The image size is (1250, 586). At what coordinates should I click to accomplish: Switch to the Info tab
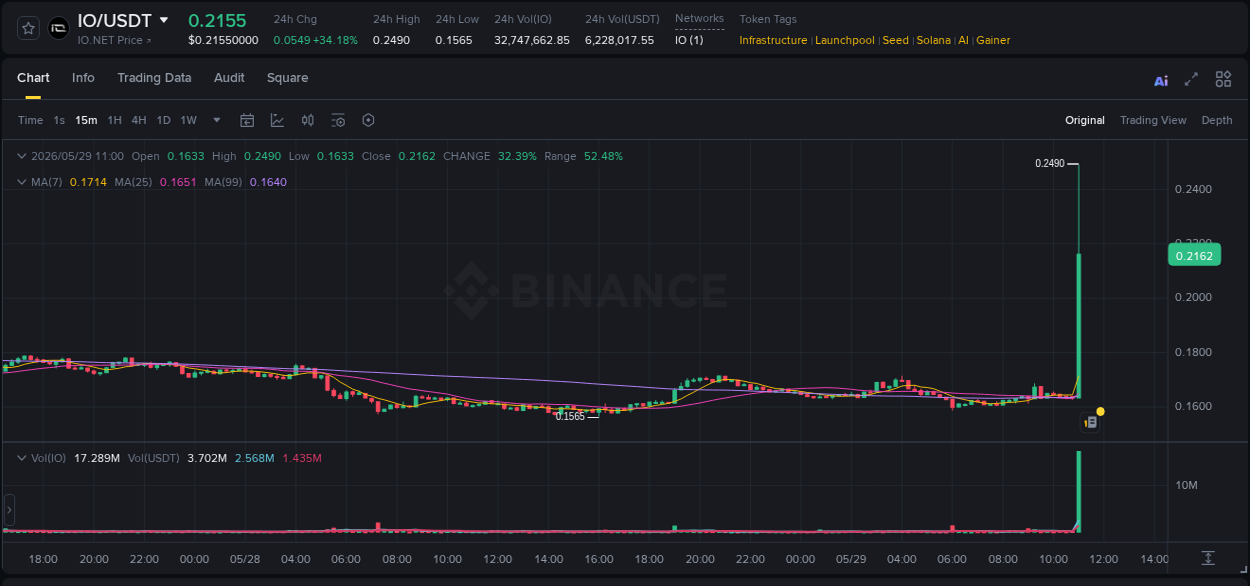click(83, 78)
